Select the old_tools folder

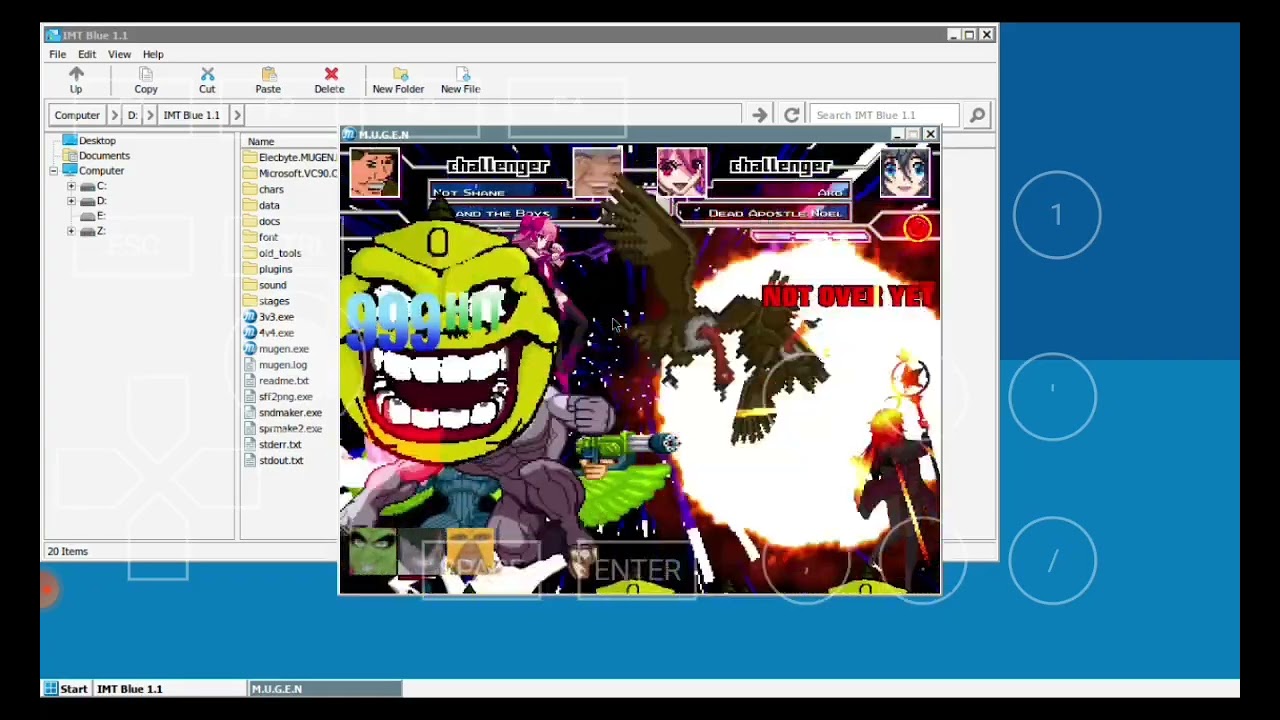pyautogui.click(x=272, y=253)
